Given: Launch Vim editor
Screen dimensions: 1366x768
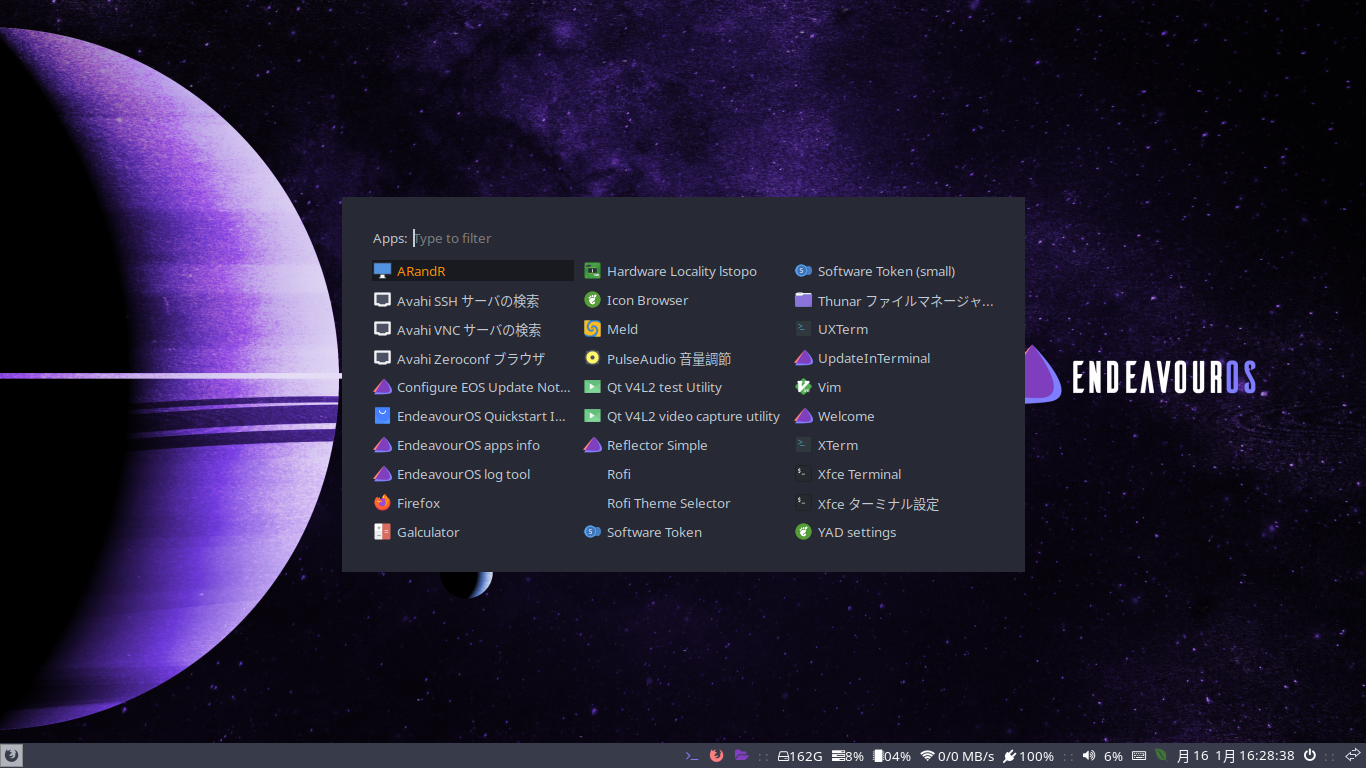Looking at the screenshot, I should pyautogui.click(x=894, y=387).
